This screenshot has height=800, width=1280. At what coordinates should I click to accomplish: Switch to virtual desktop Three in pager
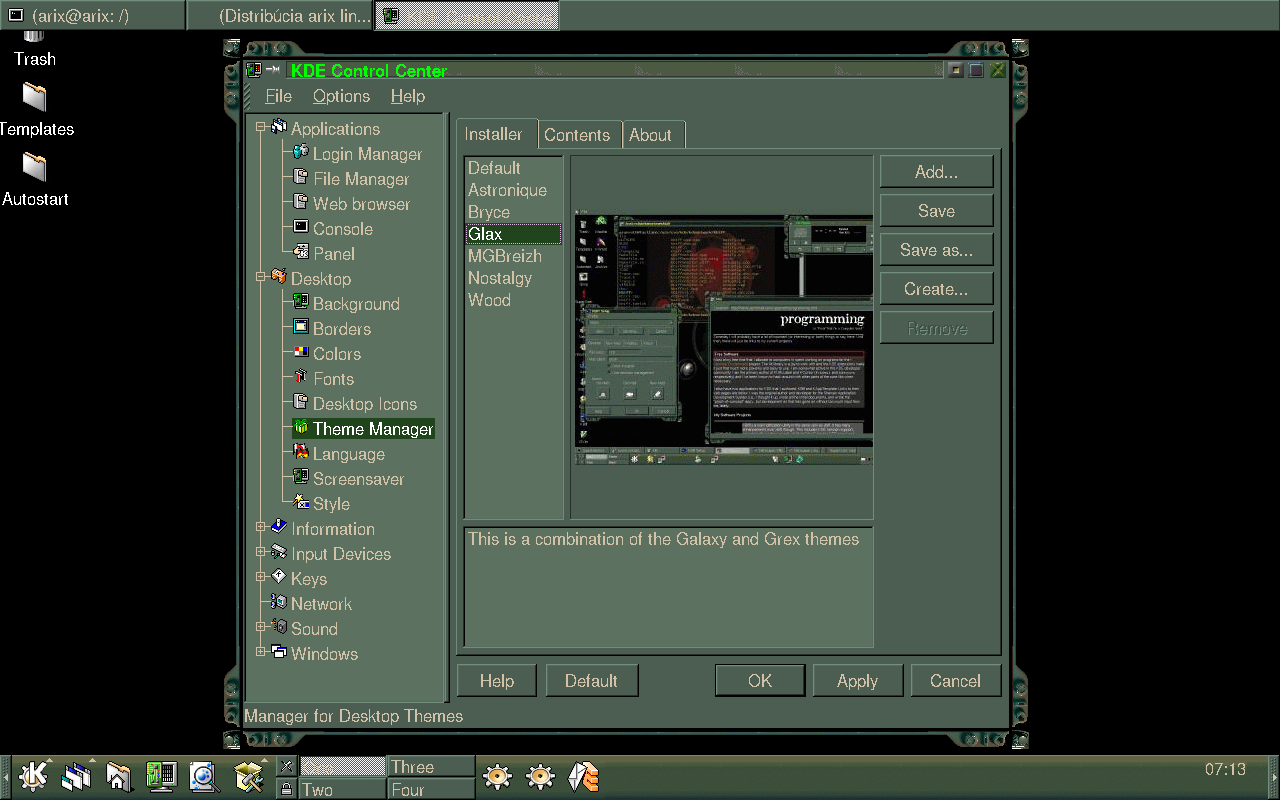click(431, 767)
